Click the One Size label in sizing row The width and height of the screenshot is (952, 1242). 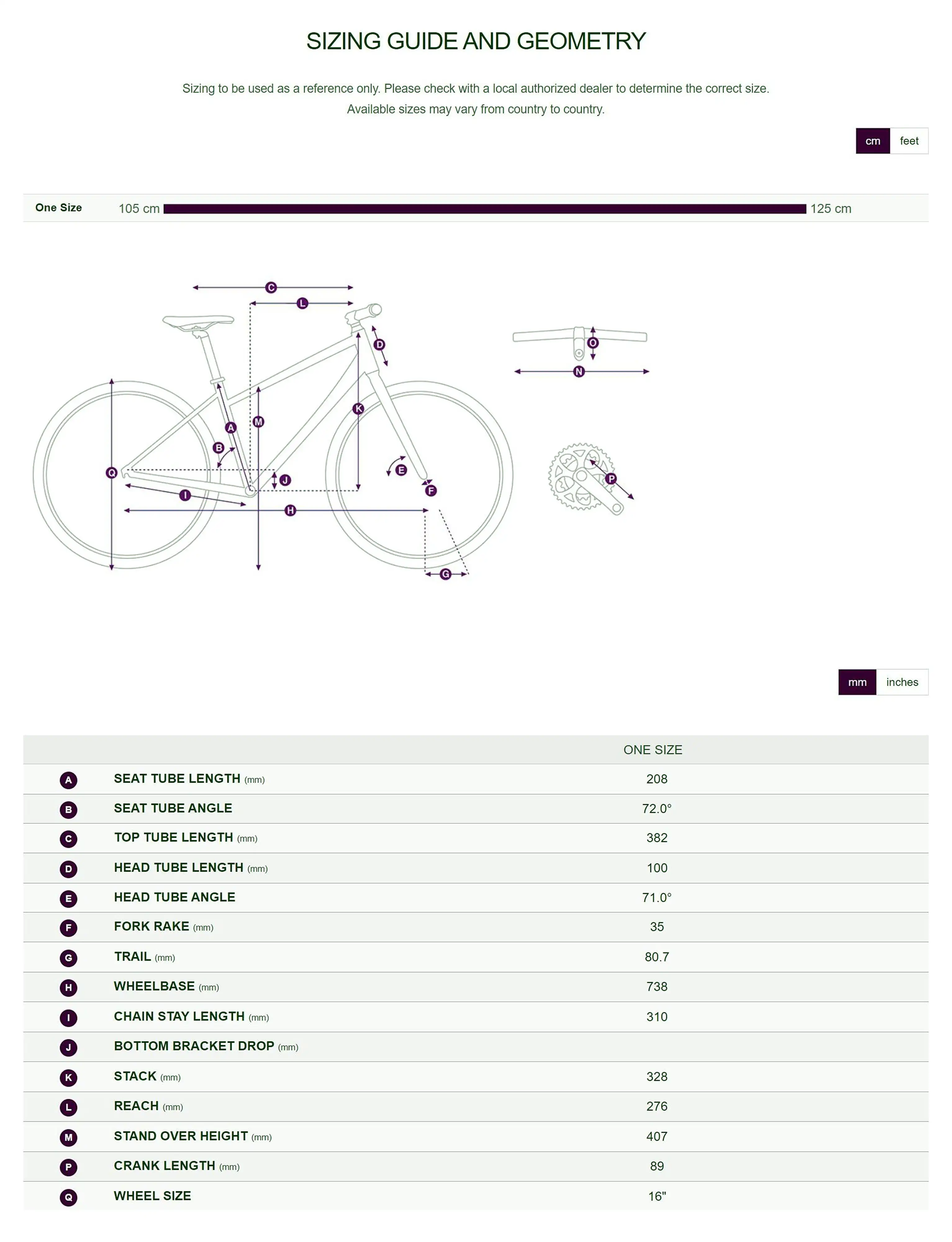click(x=58, y=207)
